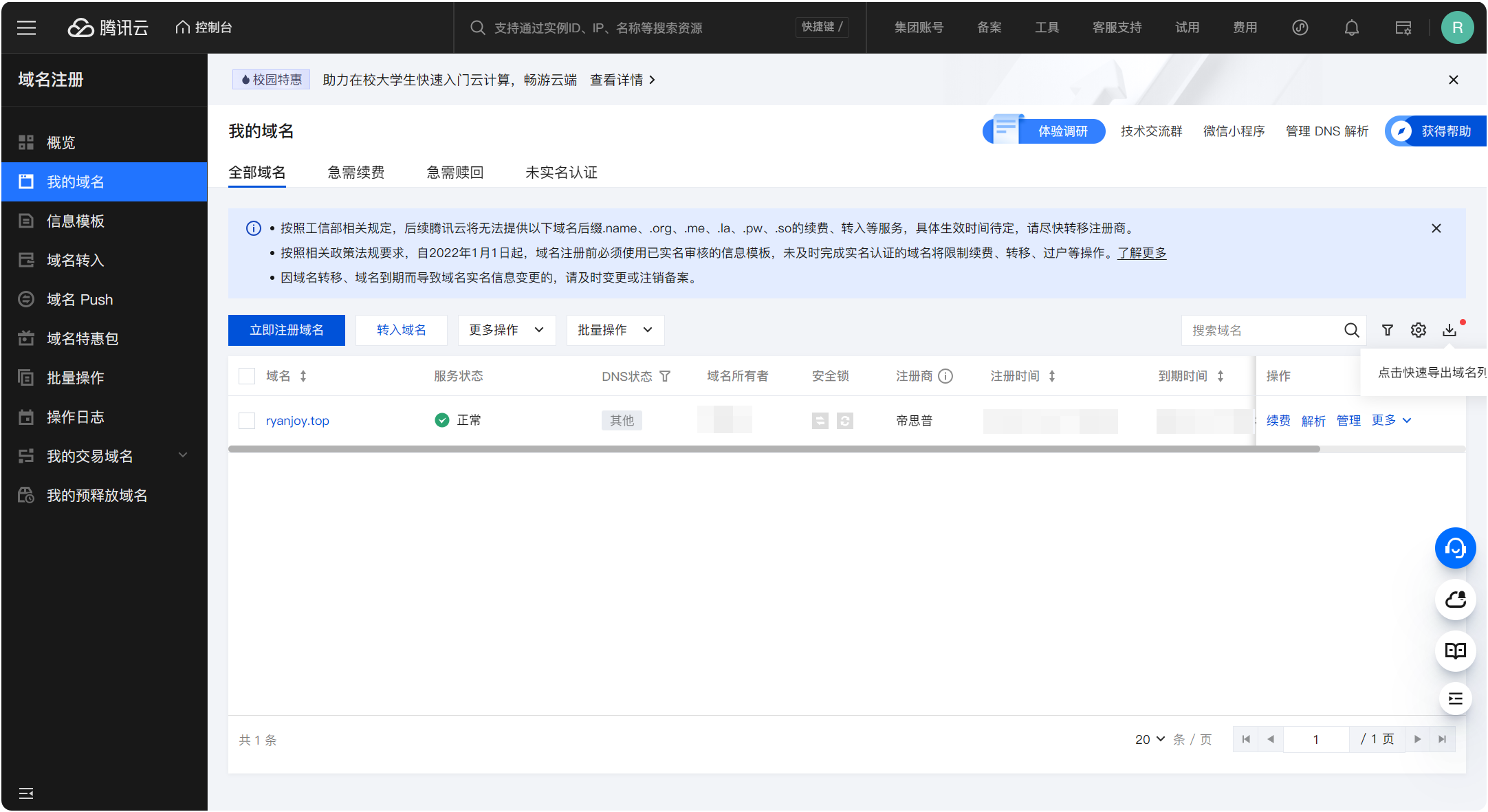Switch to the 急需续费 tab
The height and width of the screenshot is (812, 1488).
(x=356, y=172)
